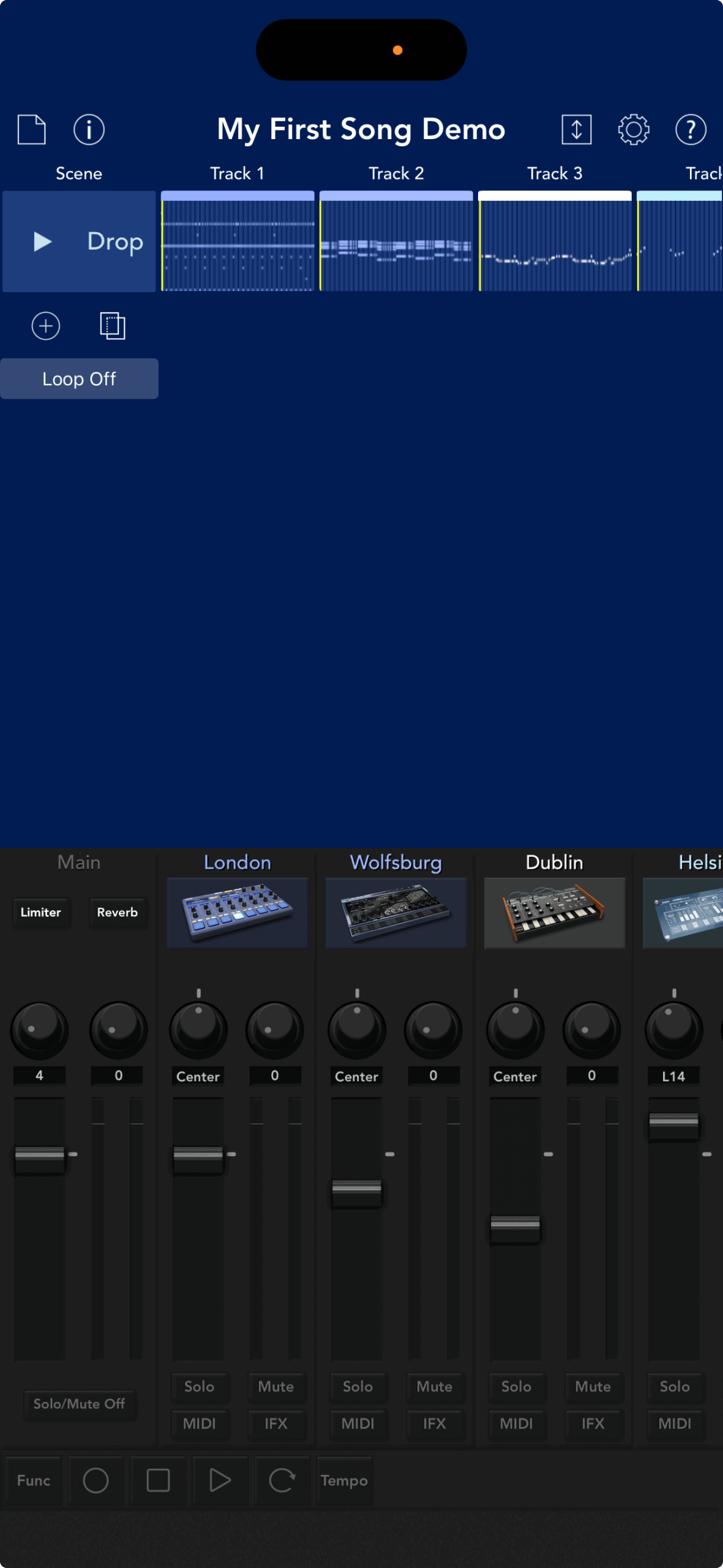This screenshot has height=1568, width=723.
Task: Click the Wolfsburg volume fader handle
Action: pyautogui.click(x=357, y=1188)
